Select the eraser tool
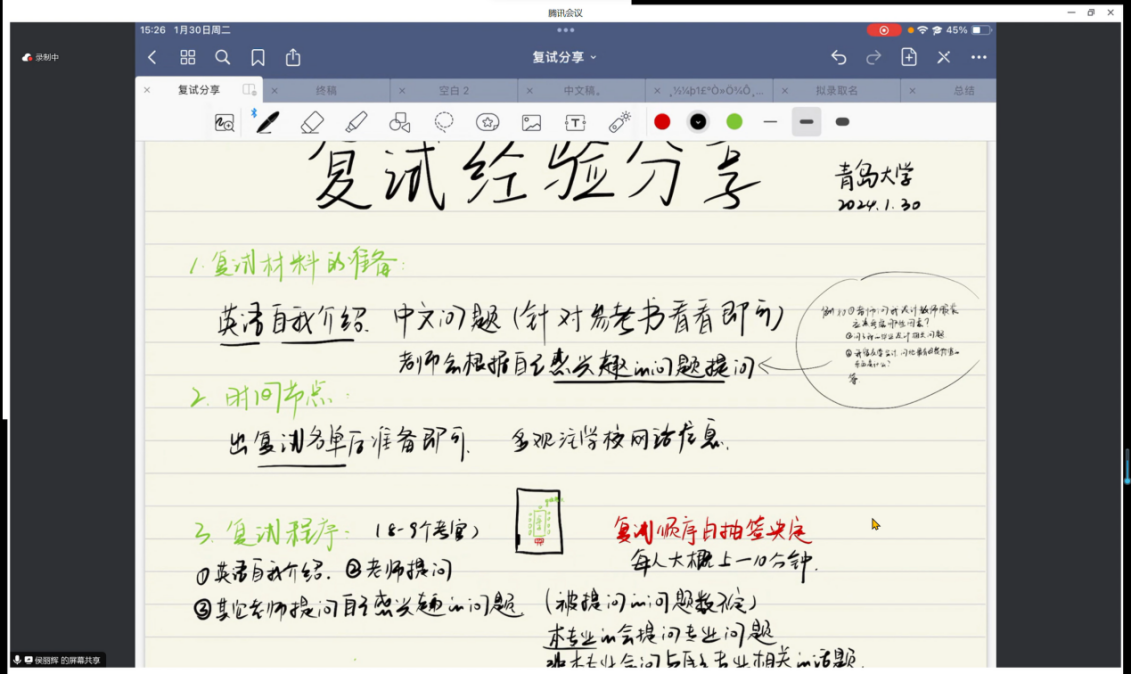This screenshot has width=1131, height=674. (312, 122)
